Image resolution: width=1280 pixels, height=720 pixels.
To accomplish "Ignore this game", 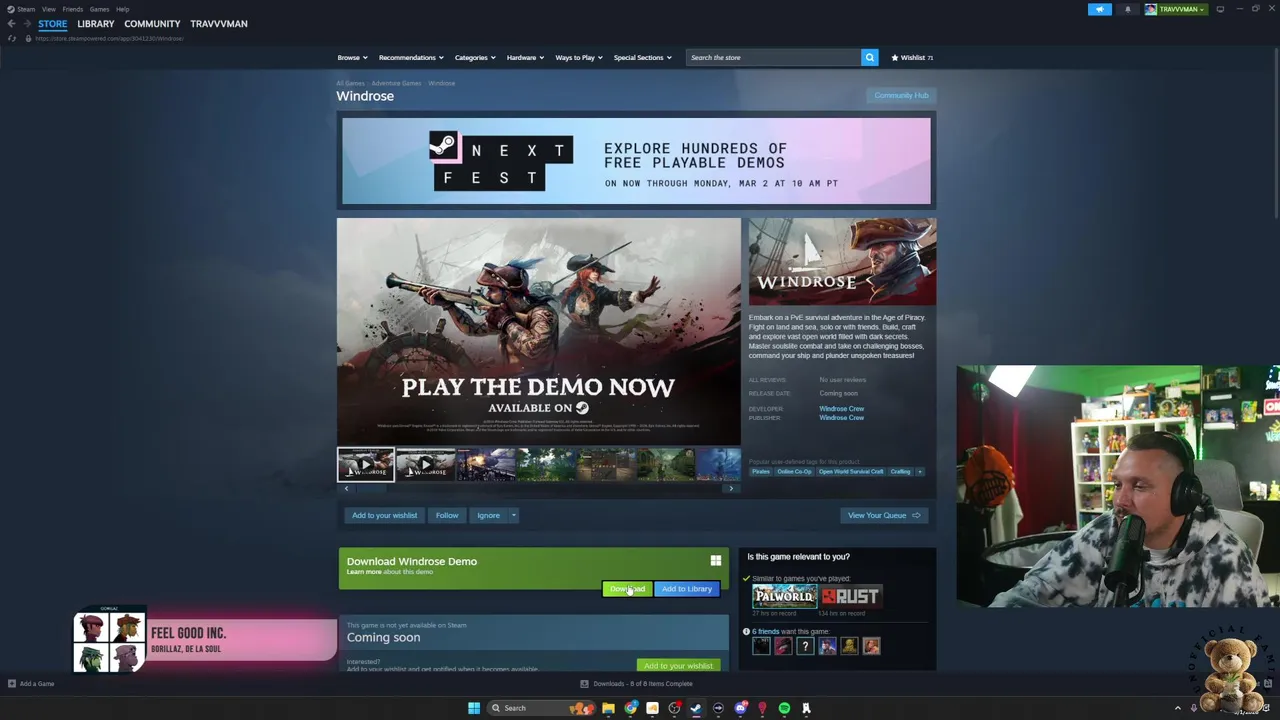I will click(488, 516).
